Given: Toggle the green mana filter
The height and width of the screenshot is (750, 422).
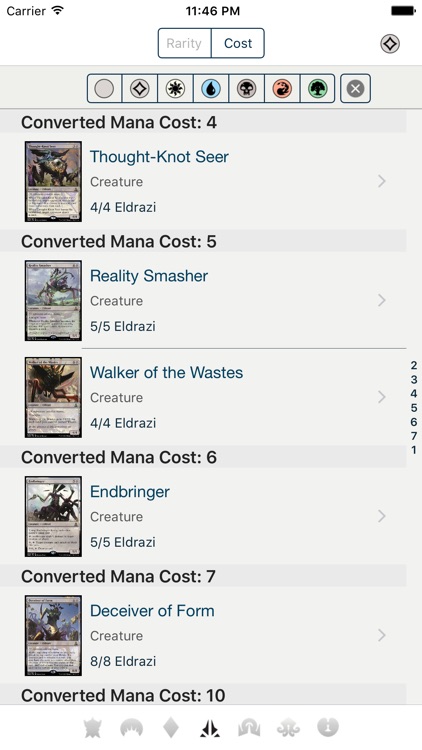Looking at the screenshot, I should 318,88.
